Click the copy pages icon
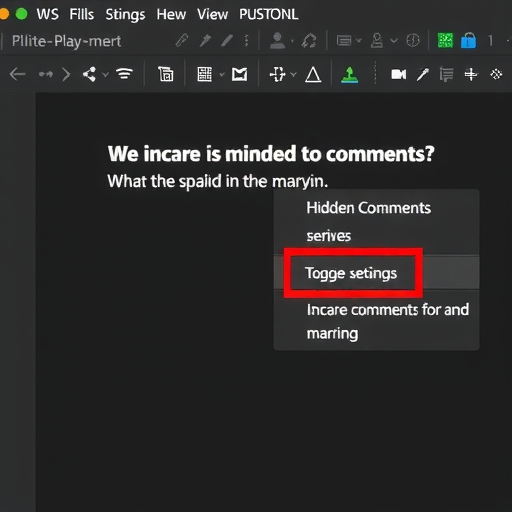512x512 pixels. click(166, 74)
